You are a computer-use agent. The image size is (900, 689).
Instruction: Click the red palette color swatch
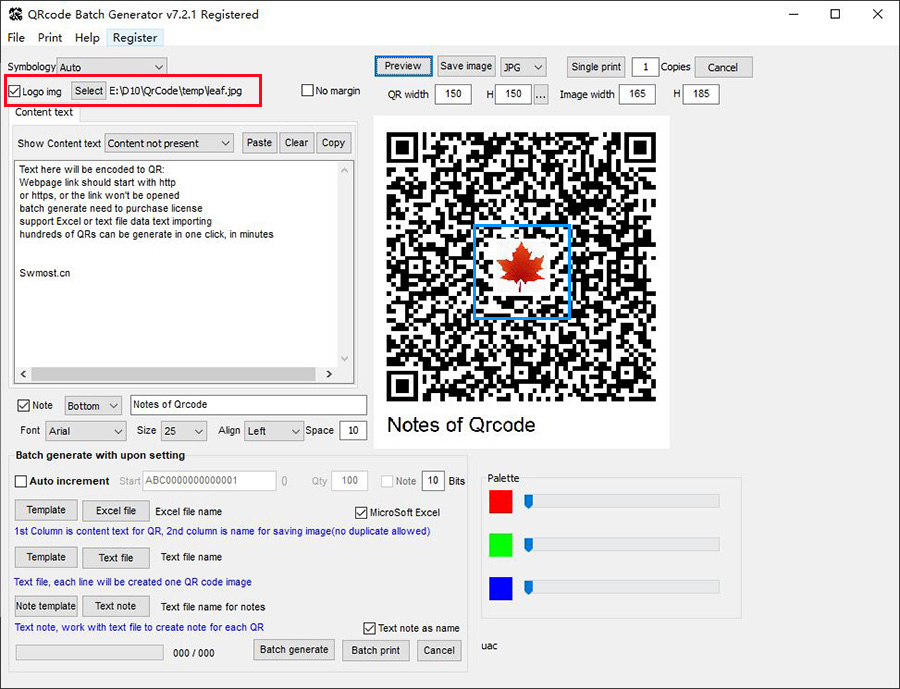pos(501,502)
